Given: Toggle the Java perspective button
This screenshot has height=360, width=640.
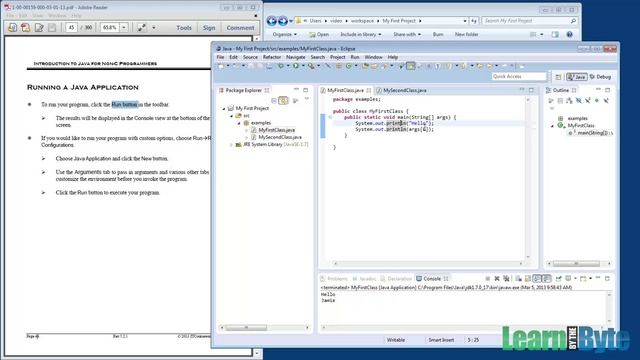Looking at the screenshot, I should pyautogui.click(x=576, y=77).
